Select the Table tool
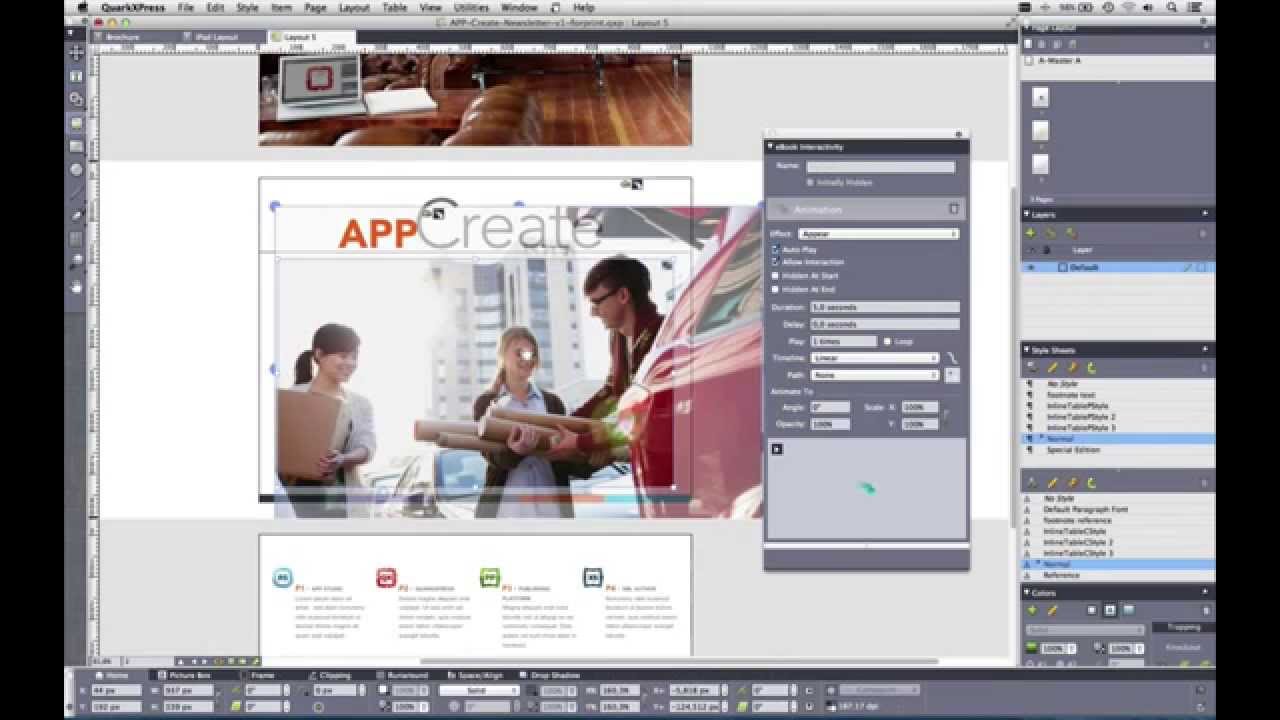This screenshot has width=1280, height=720. tap(76, 239)
